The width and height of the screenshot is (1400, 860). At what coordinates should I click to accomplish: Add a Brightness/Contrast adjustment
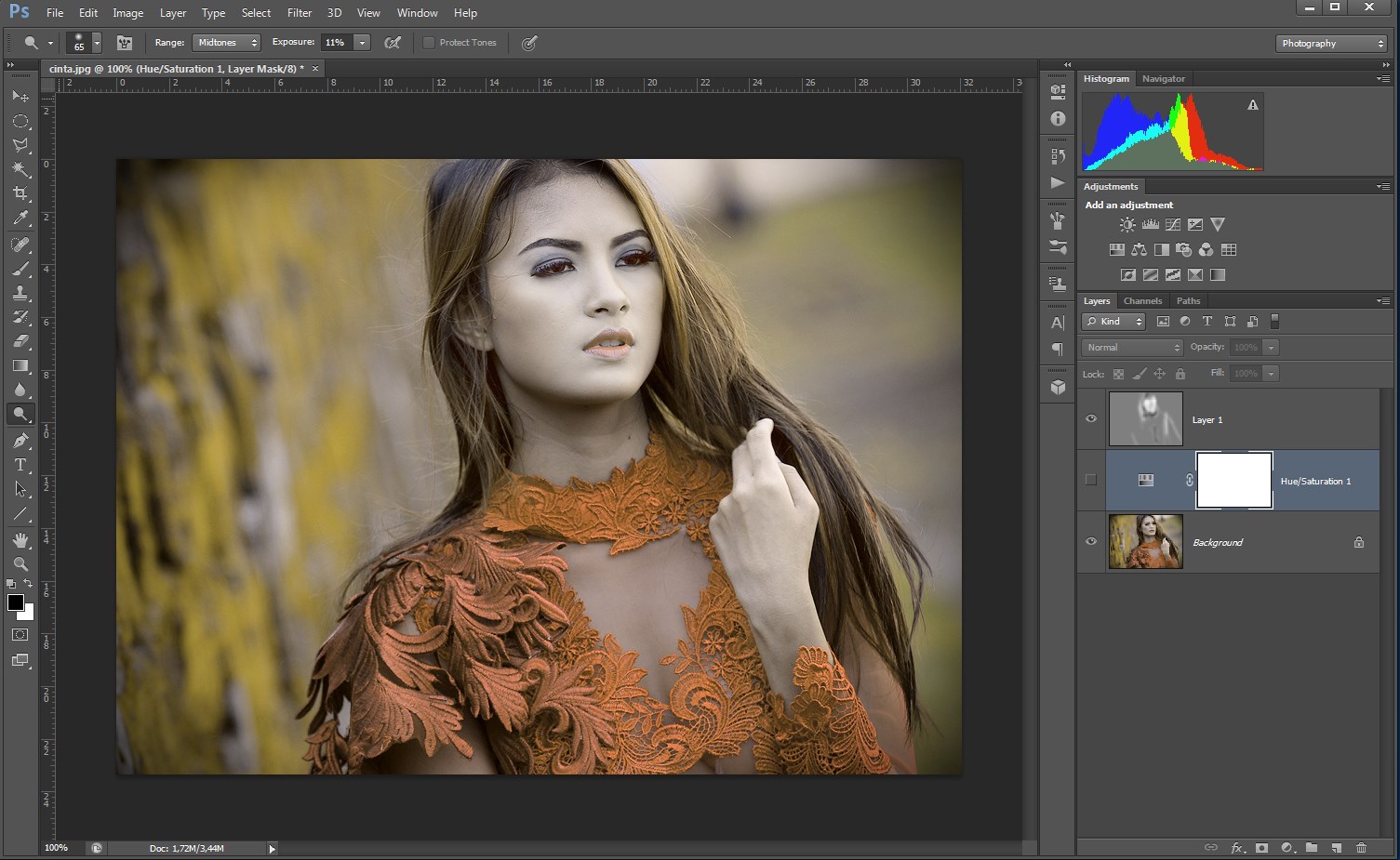1127,225
